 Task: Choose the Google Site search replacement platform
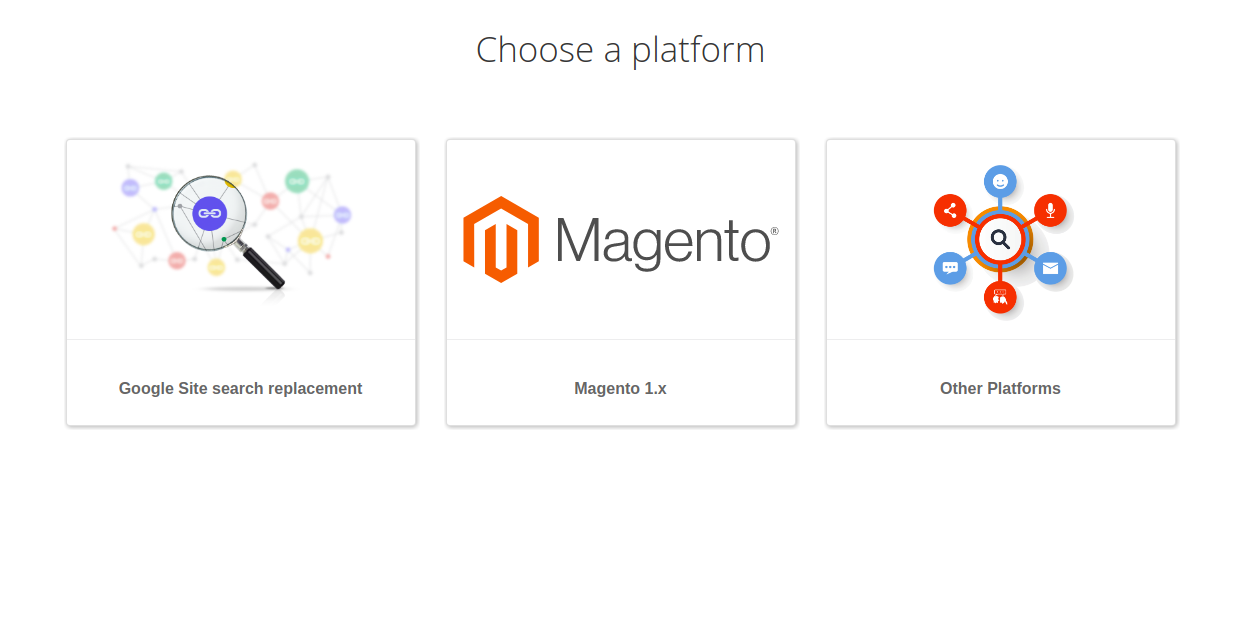point(241,283)
